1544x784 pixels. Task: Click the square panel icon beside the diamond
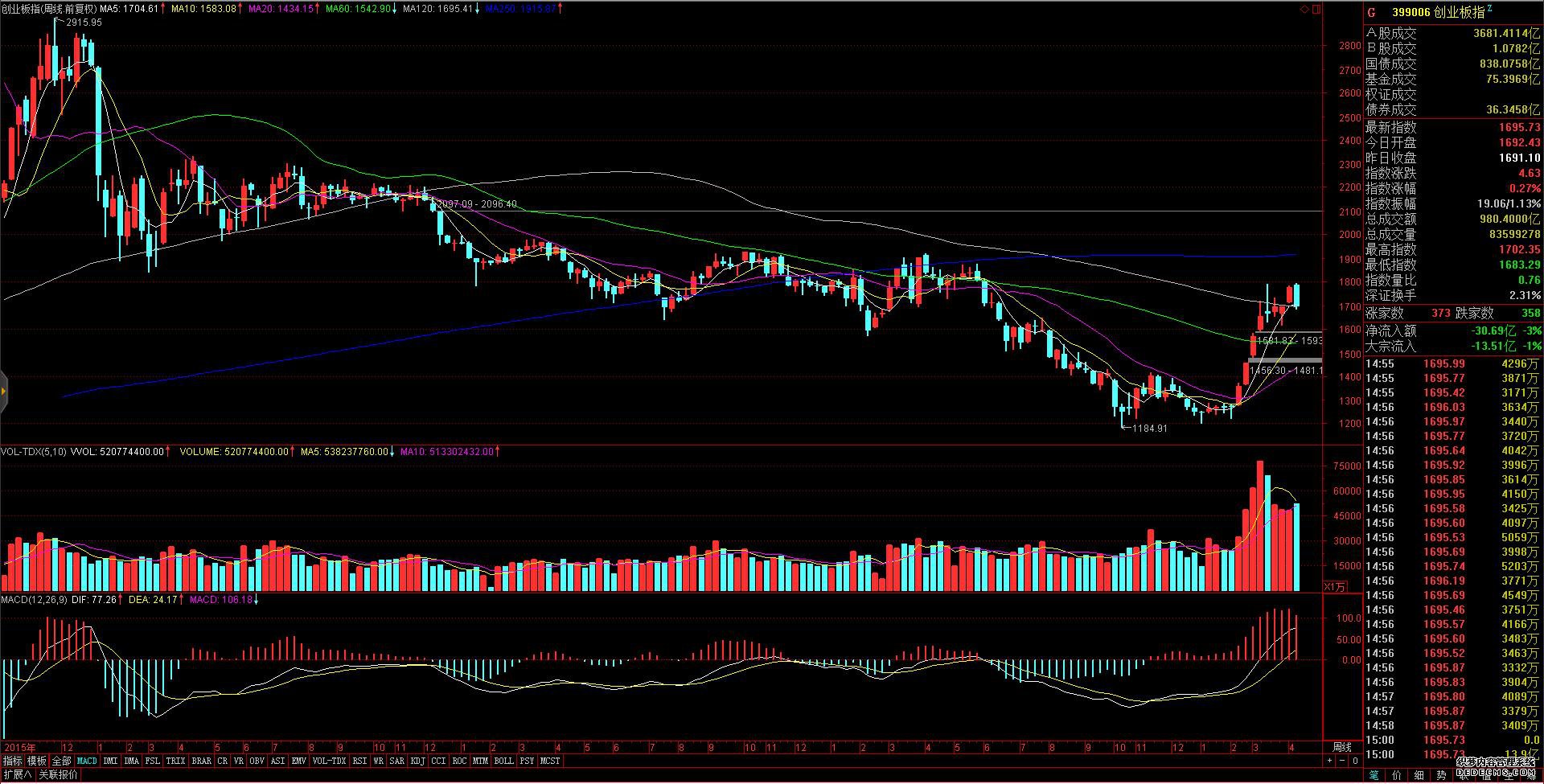(1316, 10)
